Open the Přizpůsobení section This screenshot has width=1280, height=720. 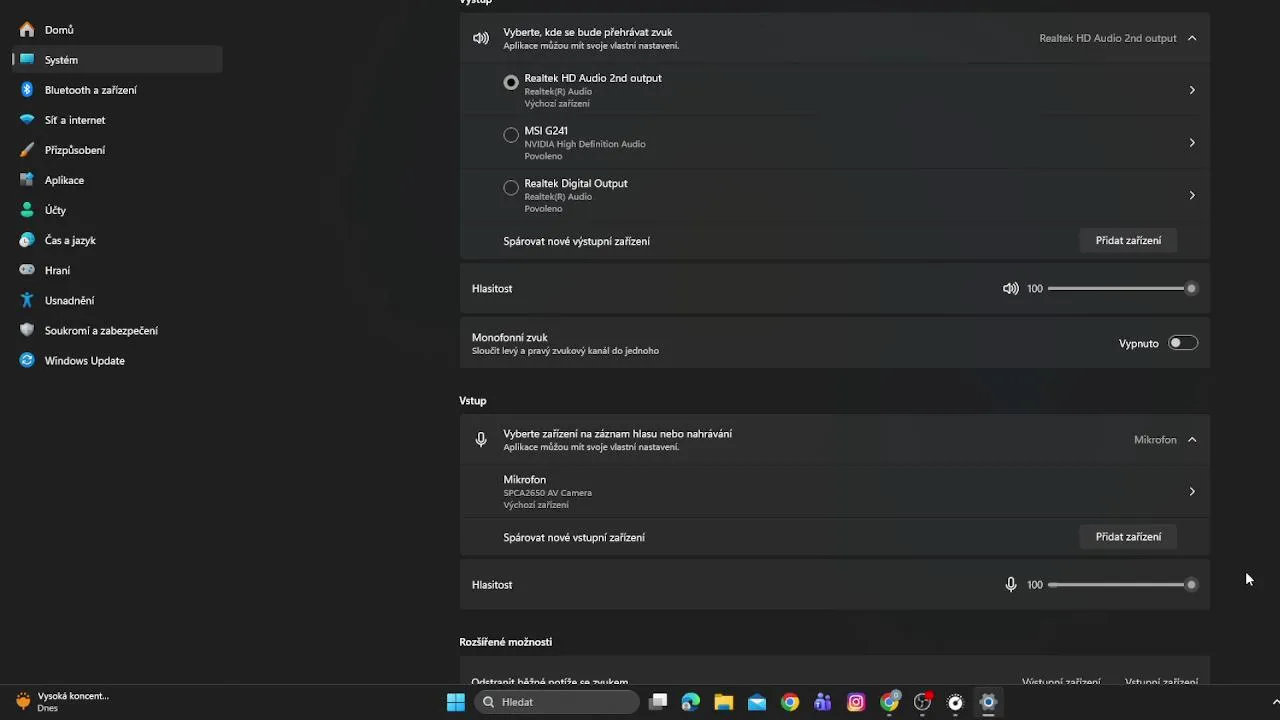pyautogui.click(x=117, y=150)
